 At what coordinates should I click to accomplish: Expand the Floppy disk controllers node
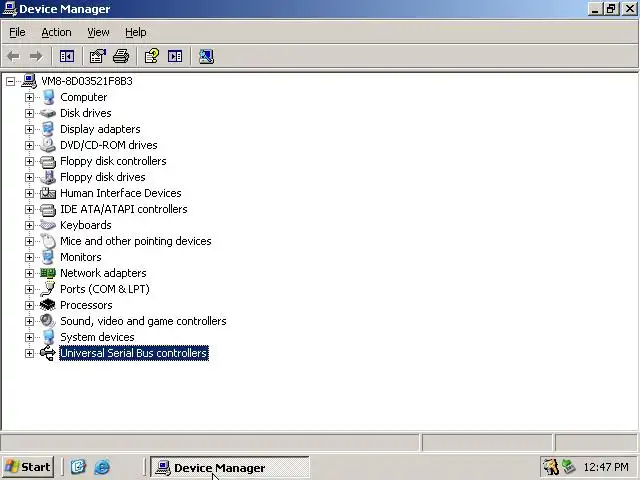point(29,161)
